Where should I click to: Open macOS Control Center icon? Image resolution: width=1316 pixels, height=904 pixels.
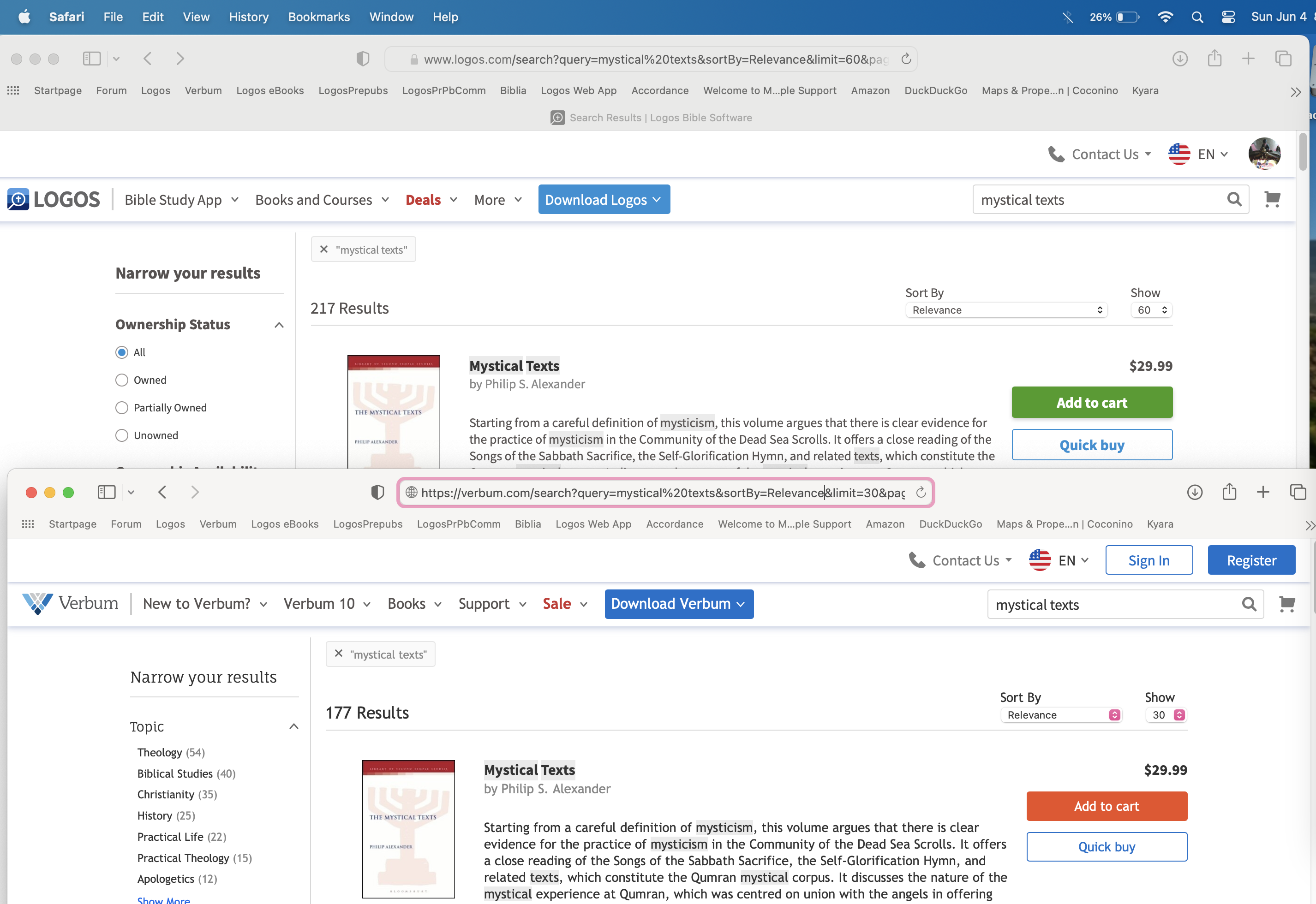point(1227,17)
